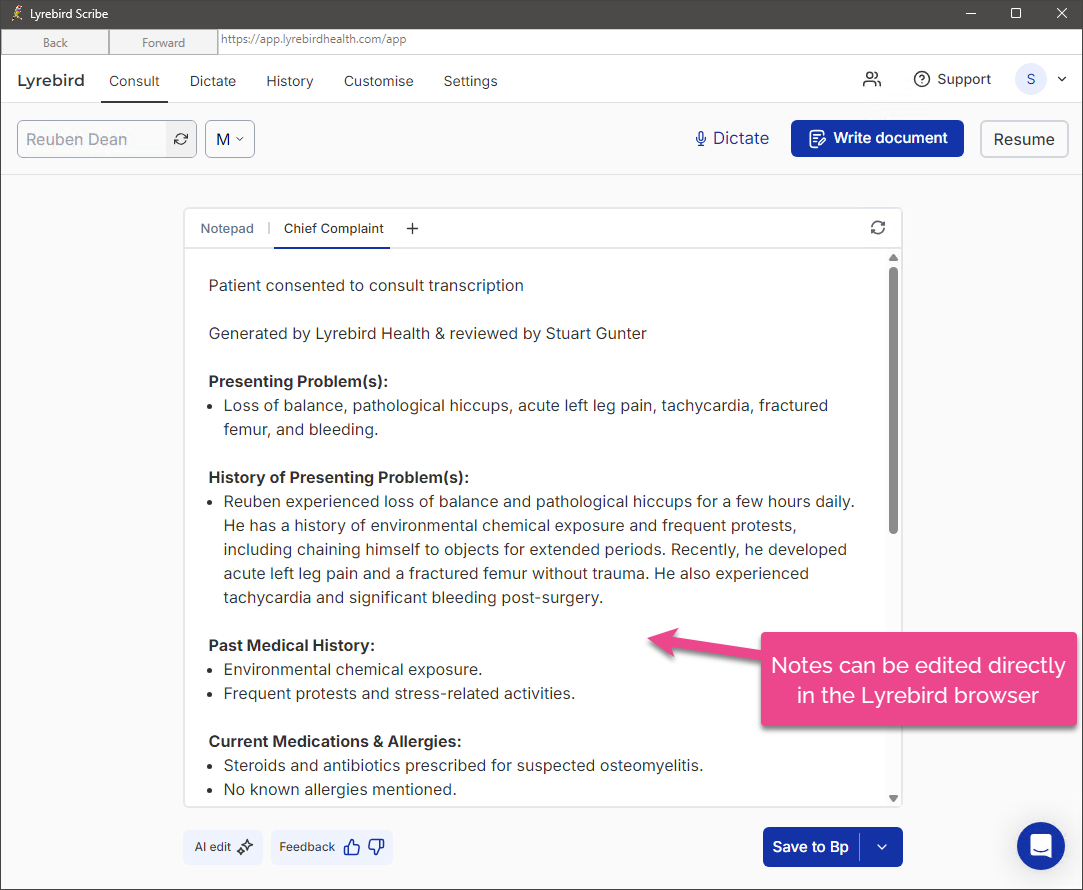Click the browser Back button
This screenshot has width=1083, height=890.
(x=55, y=42)
